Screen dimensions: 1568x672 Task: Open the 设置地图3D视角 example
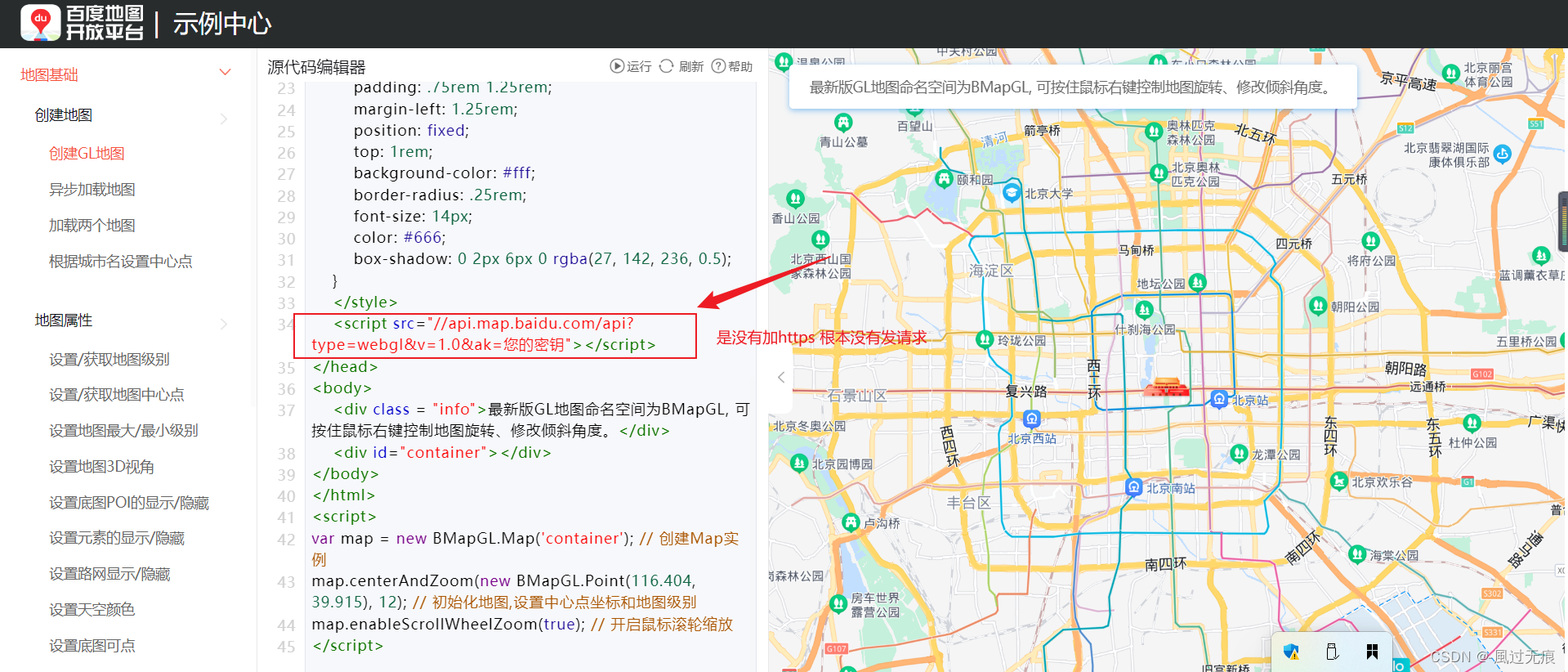coord(101,467)
